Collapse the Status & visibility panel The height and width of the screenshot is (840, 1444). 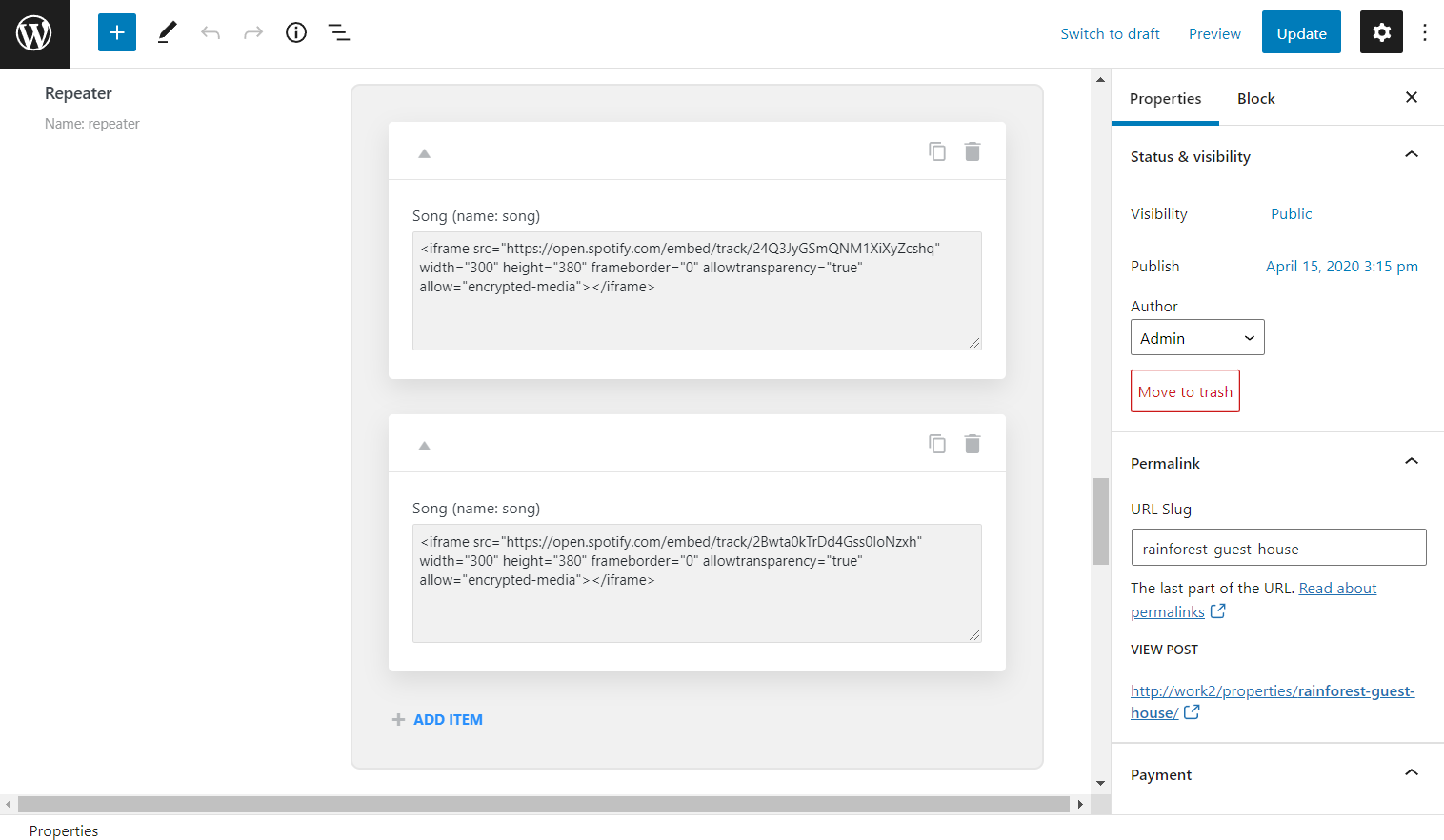point(1412,155)
